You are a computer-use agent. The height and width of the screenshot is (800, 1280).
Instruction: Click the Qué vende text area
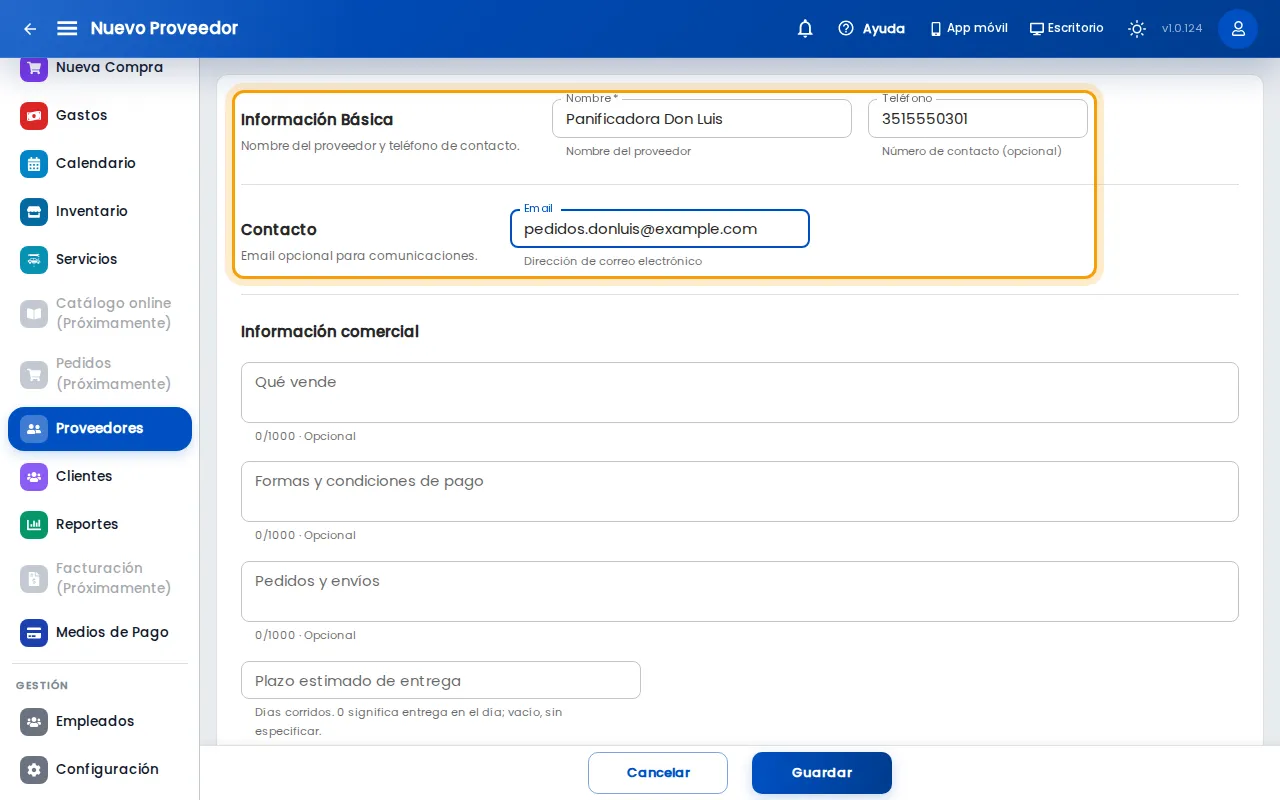pos(740,392)
